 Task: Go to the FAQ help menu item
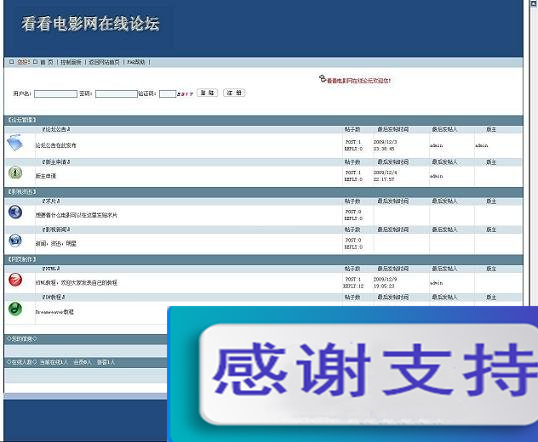tap(136, 62)
